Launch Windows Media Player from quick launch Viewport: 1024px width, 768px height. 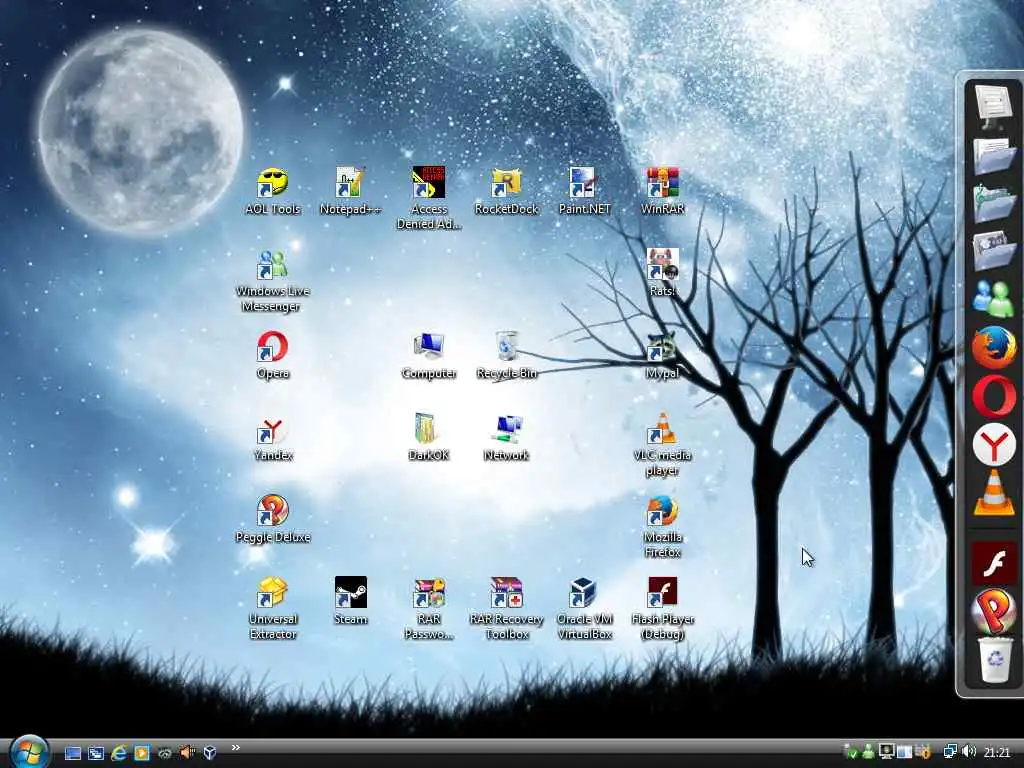point(142,753)
